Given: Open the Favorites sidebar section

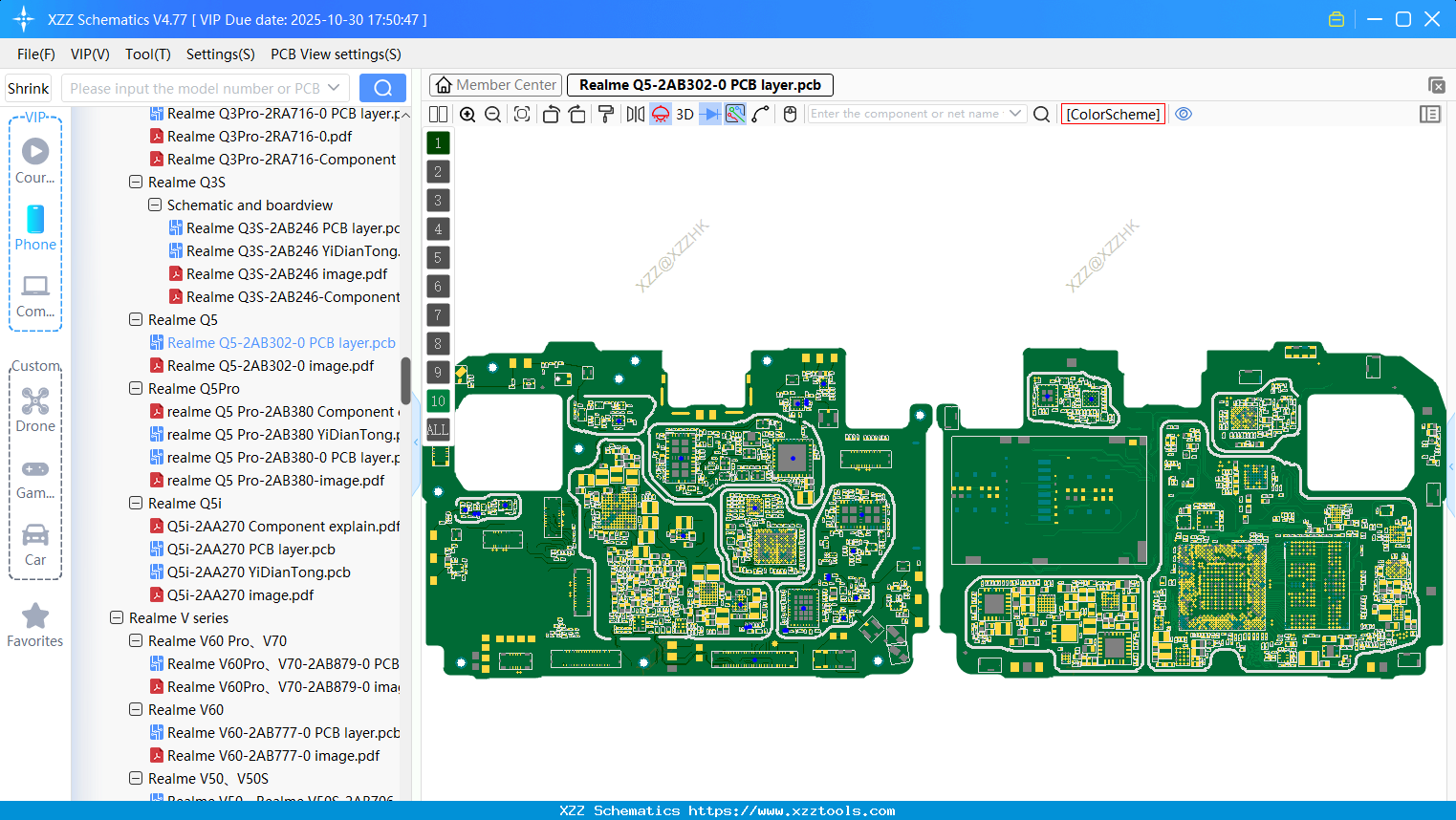Looking at the screenshot, I should coord(35,626).
